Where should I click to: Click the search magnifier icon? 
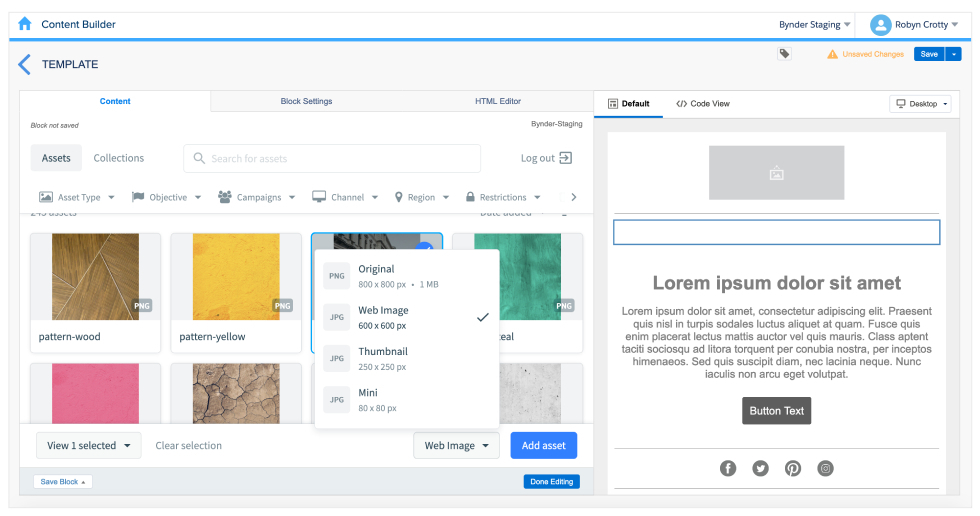tap(199, 158)
